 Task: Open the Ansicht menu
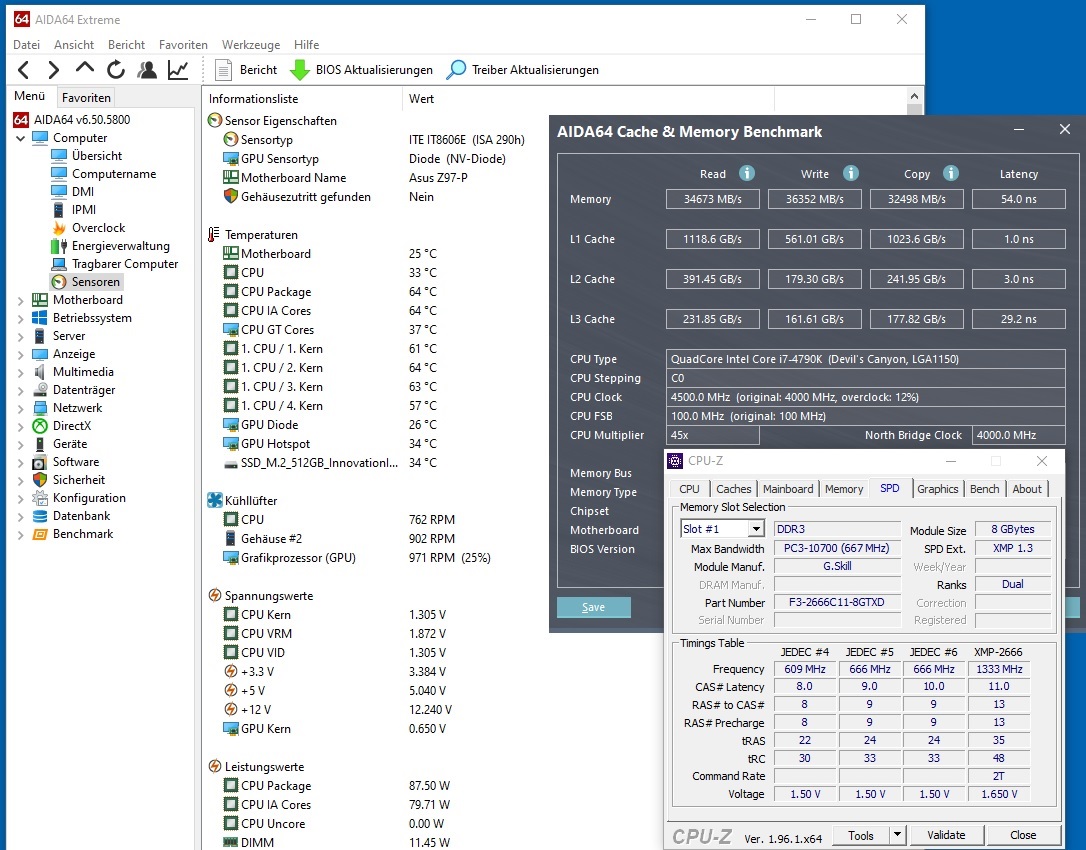74,44
